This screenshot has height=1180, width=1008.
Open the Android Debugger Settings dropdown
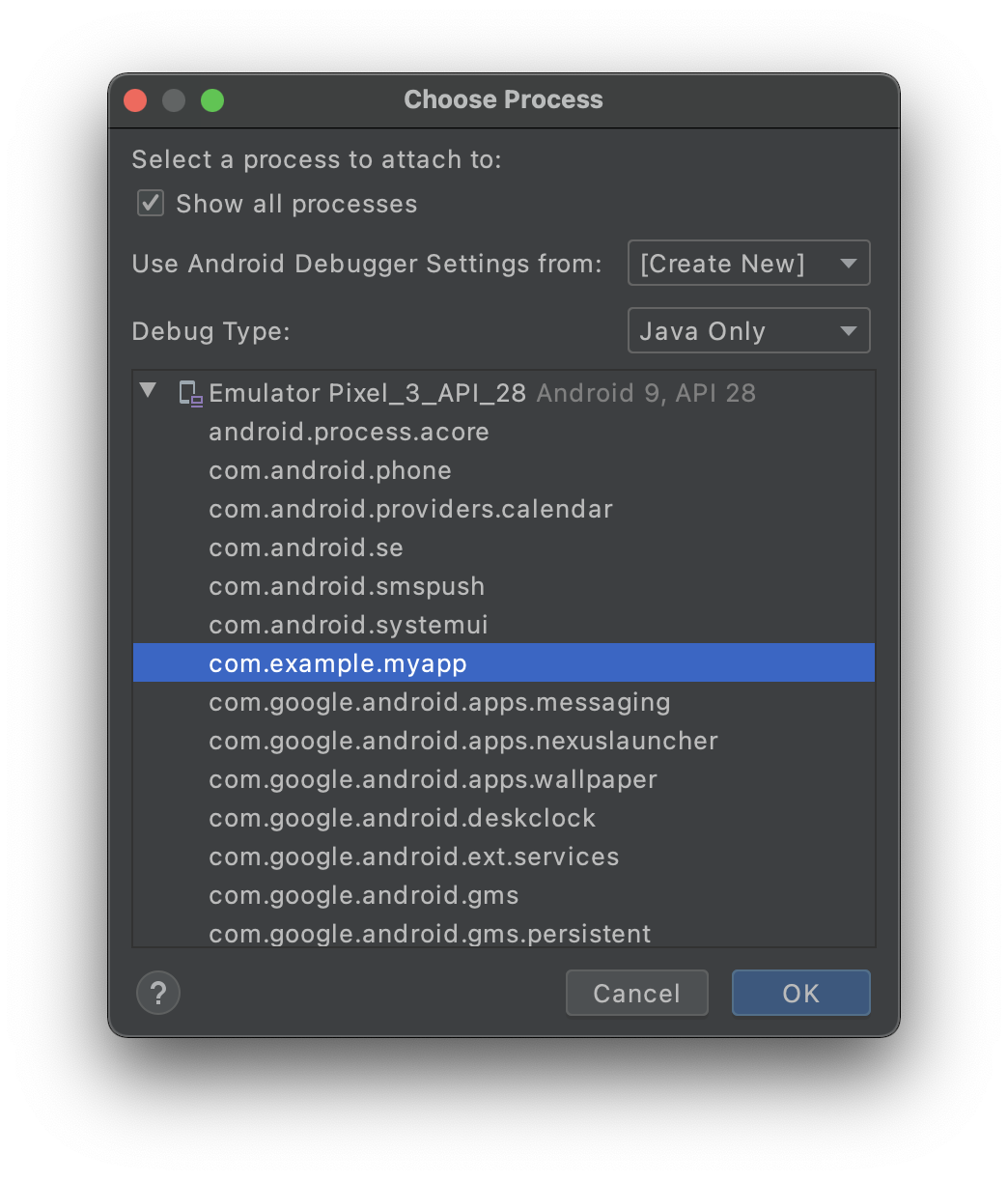point(749,263)
